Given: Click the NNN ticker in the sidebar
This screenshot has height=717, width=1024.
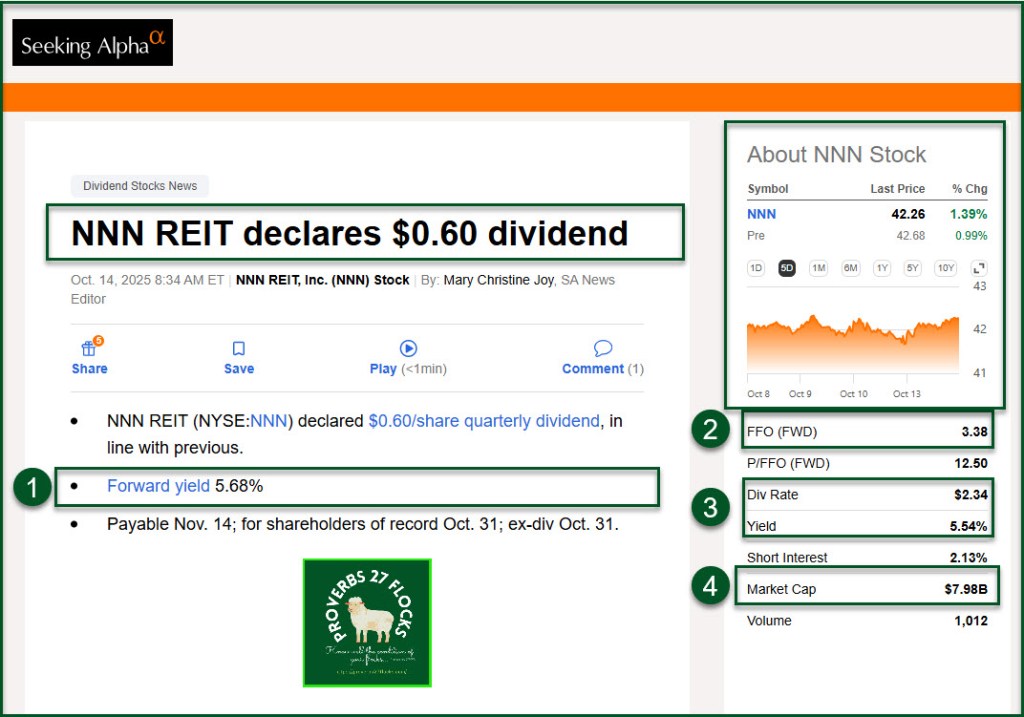Looking at the screenshot, I should click(761, 214).
